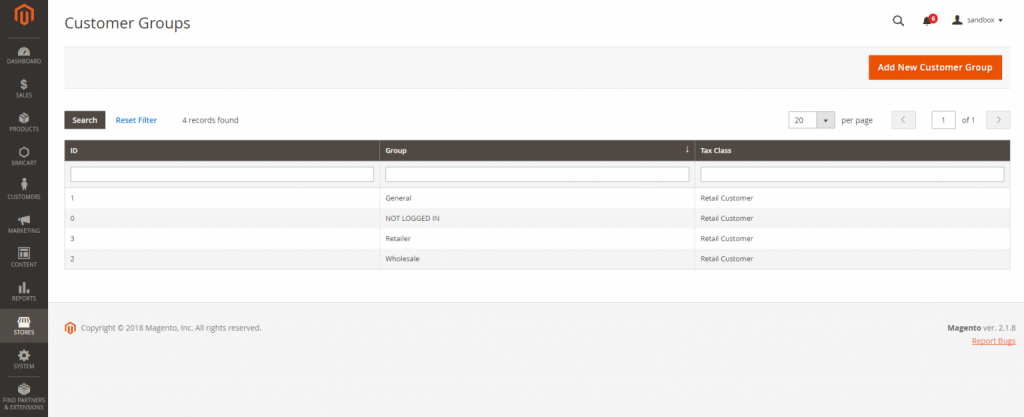The width and height of the screenshot is (1024, 417).
Task: Open the sandbox user account menu
Action: pos(977,21)
